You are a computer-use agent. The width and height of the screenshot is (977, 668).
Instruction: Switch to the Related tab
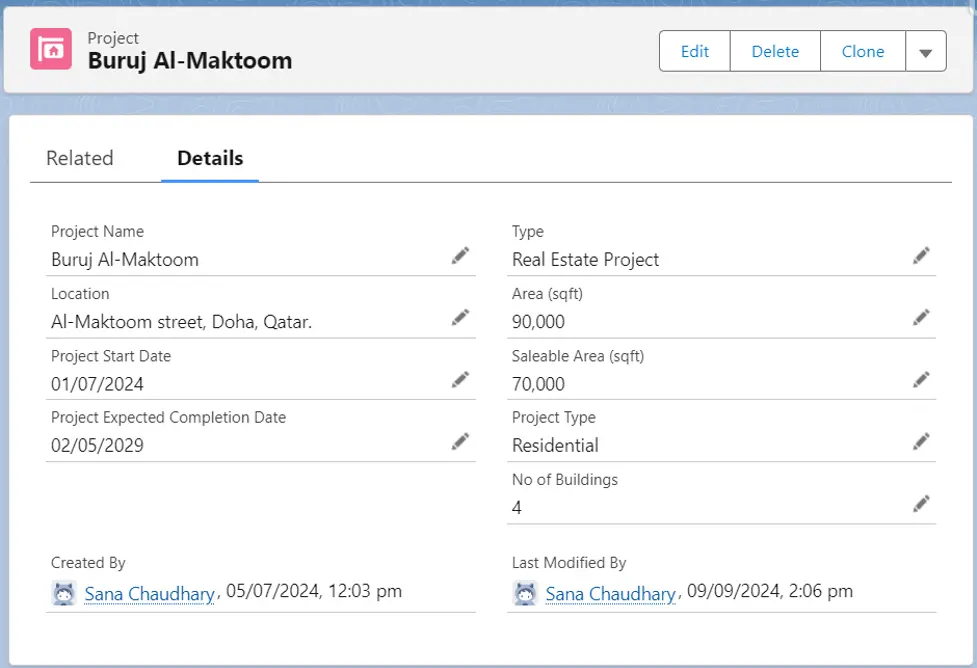[80, 158]
